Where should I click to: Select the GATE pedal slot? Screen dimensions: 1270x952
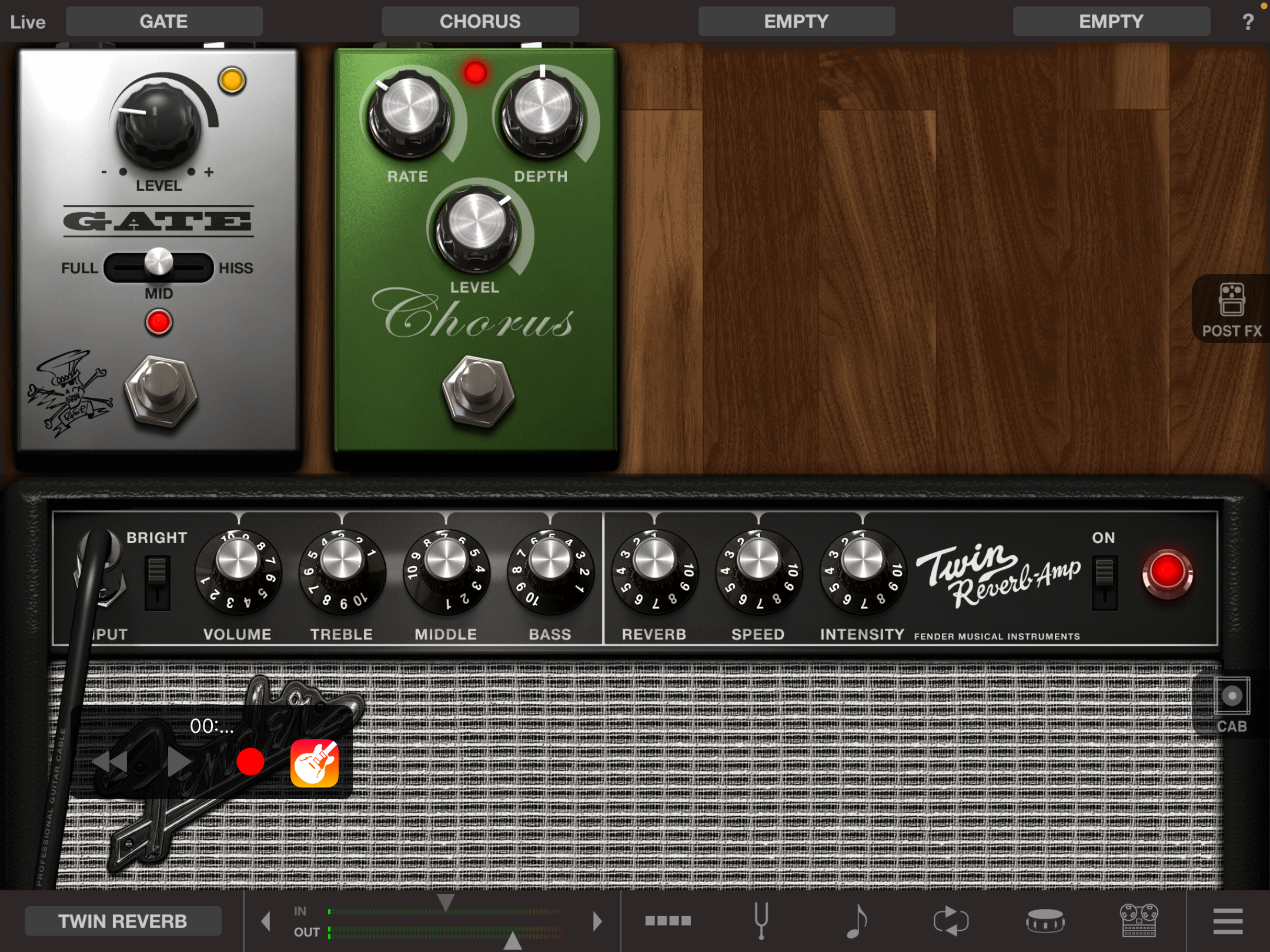(x=164, y=22)
